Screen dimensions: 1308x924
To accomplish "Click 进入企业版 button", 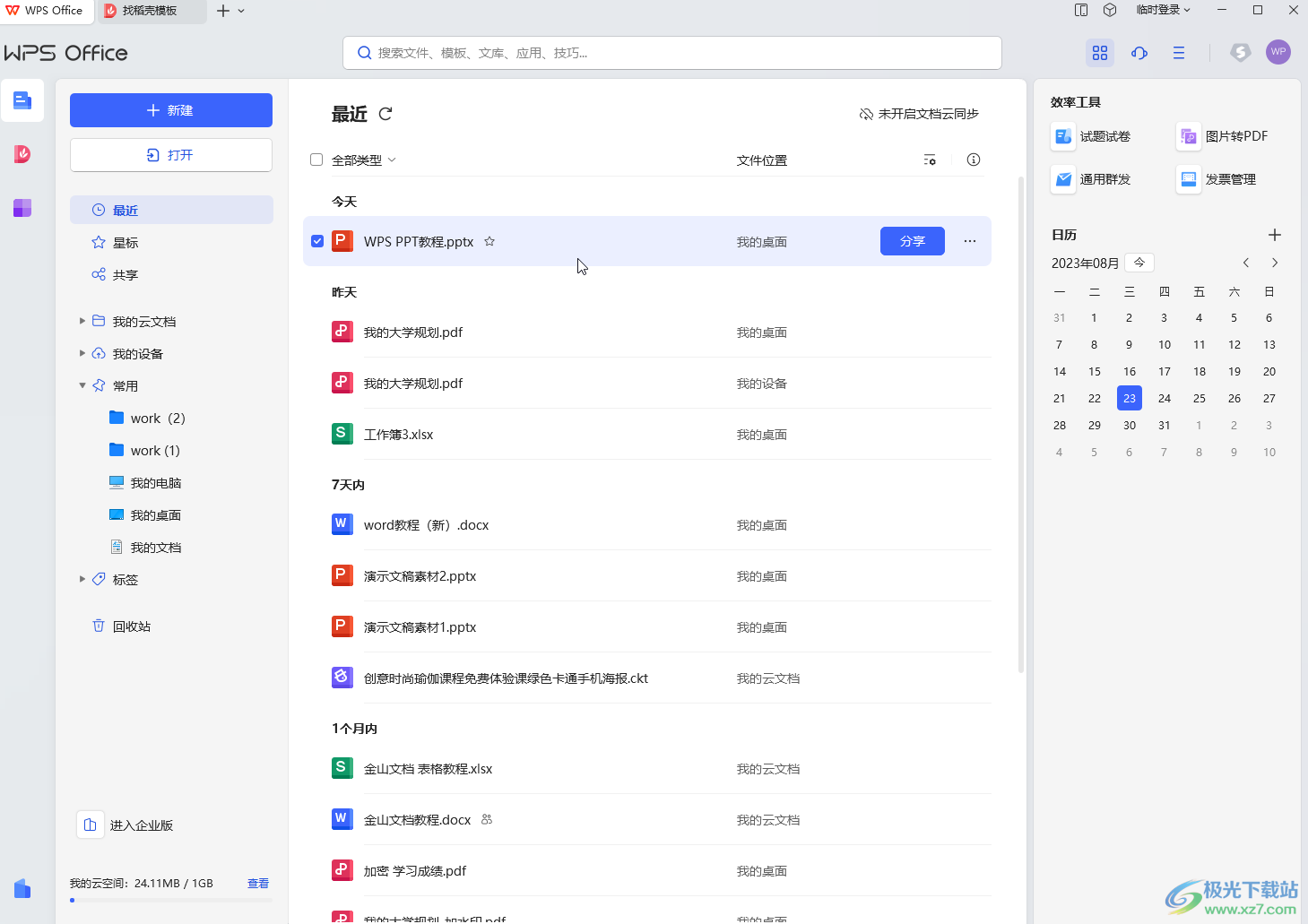I will (126, 825).
